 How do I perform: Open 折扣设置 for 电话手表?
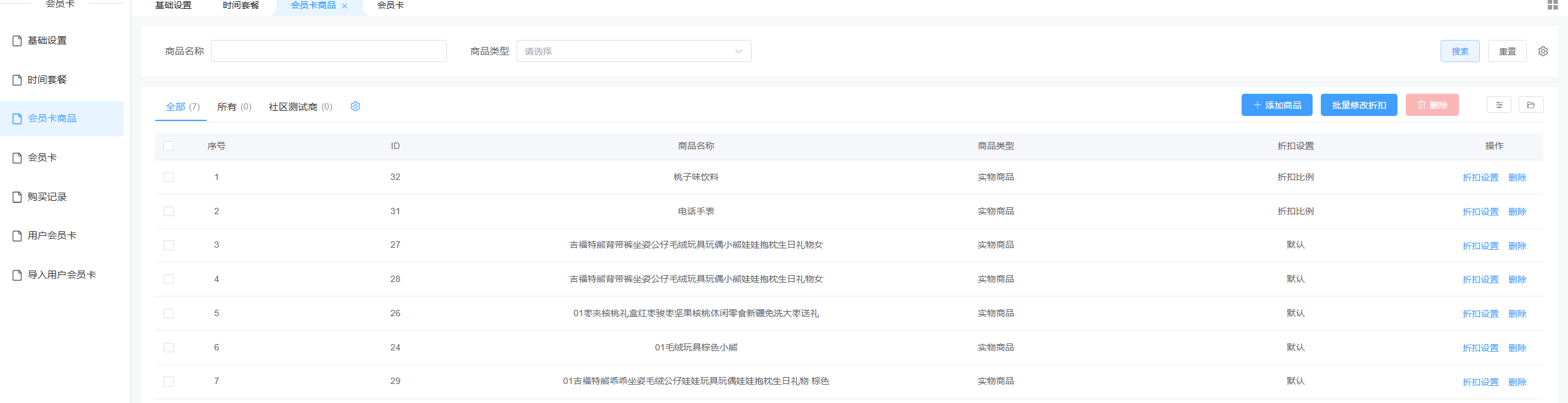[1481, 212]
